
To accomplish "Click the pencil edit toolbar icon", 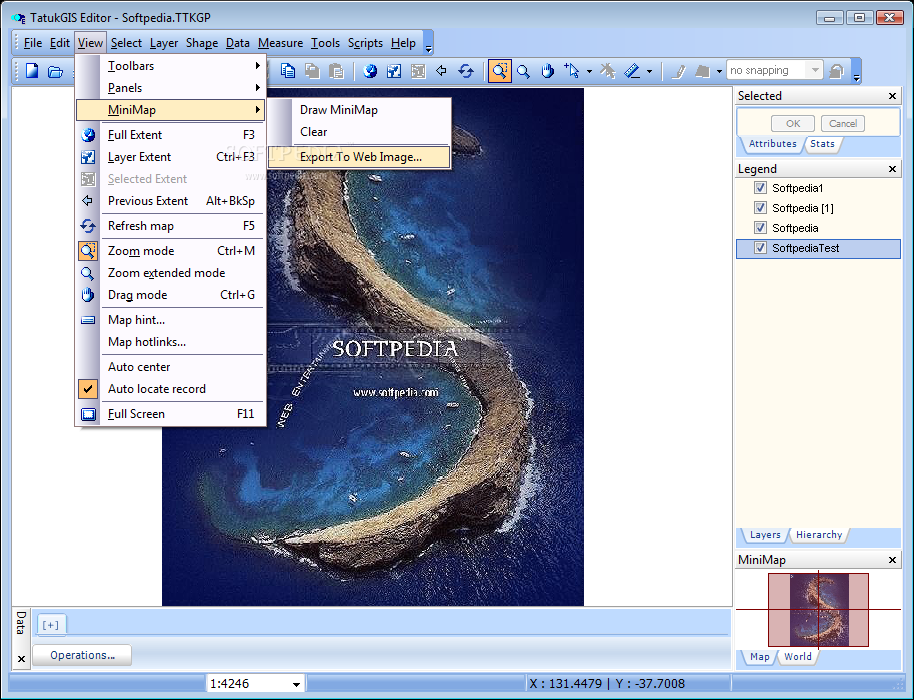I will 678,71.
